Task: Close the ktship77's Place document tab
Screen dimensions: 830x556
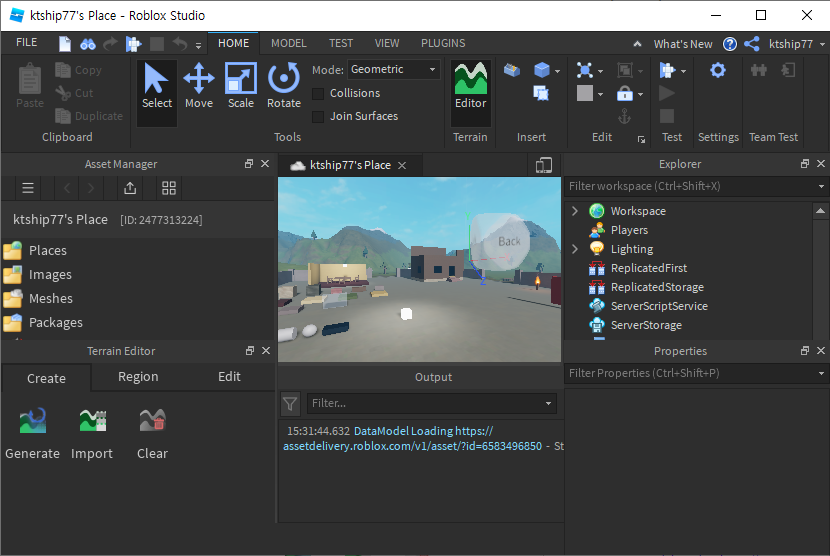Action: 402,166
